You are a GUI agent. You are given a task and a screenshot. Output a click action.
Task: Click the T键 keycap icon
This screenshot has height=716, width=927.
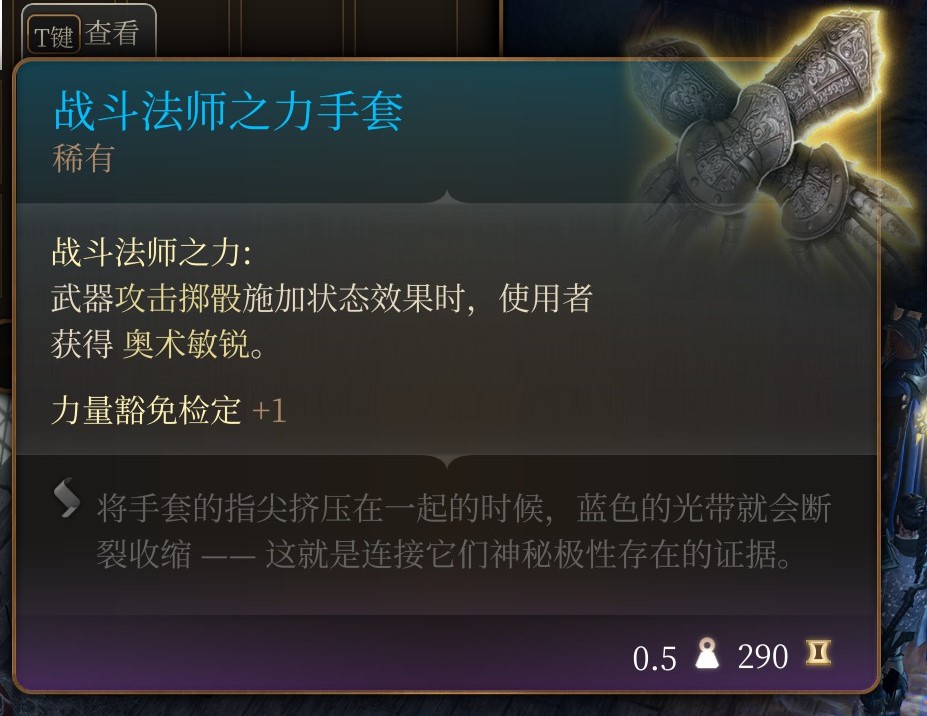point(54,37)
